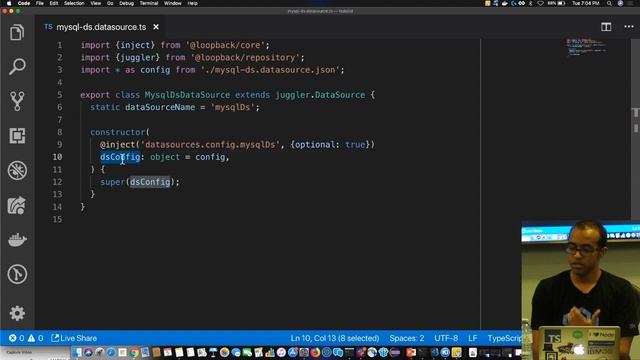640x360 pixels.
Task: Open iTunes from the Dock
Action: (281, 352)
